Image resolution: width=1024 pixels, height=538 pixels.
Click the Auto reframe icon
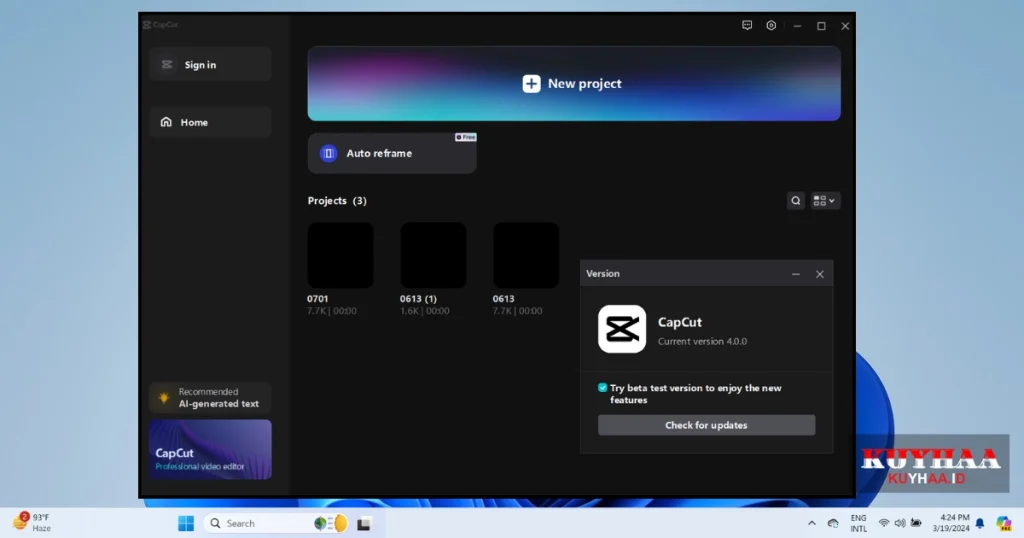(x=328, y=154)
